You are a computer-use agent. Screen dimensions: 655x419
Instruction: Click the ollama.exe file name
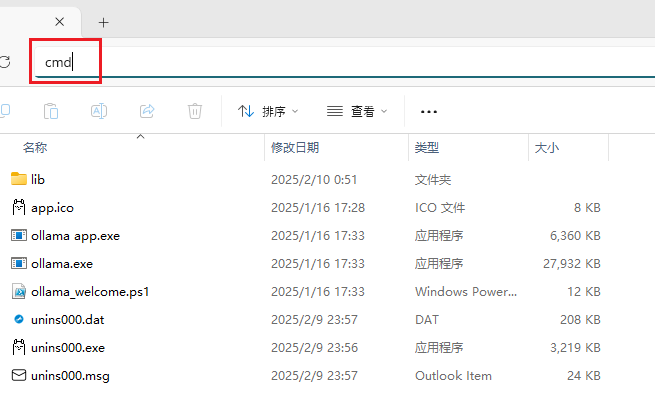(62, 264)
